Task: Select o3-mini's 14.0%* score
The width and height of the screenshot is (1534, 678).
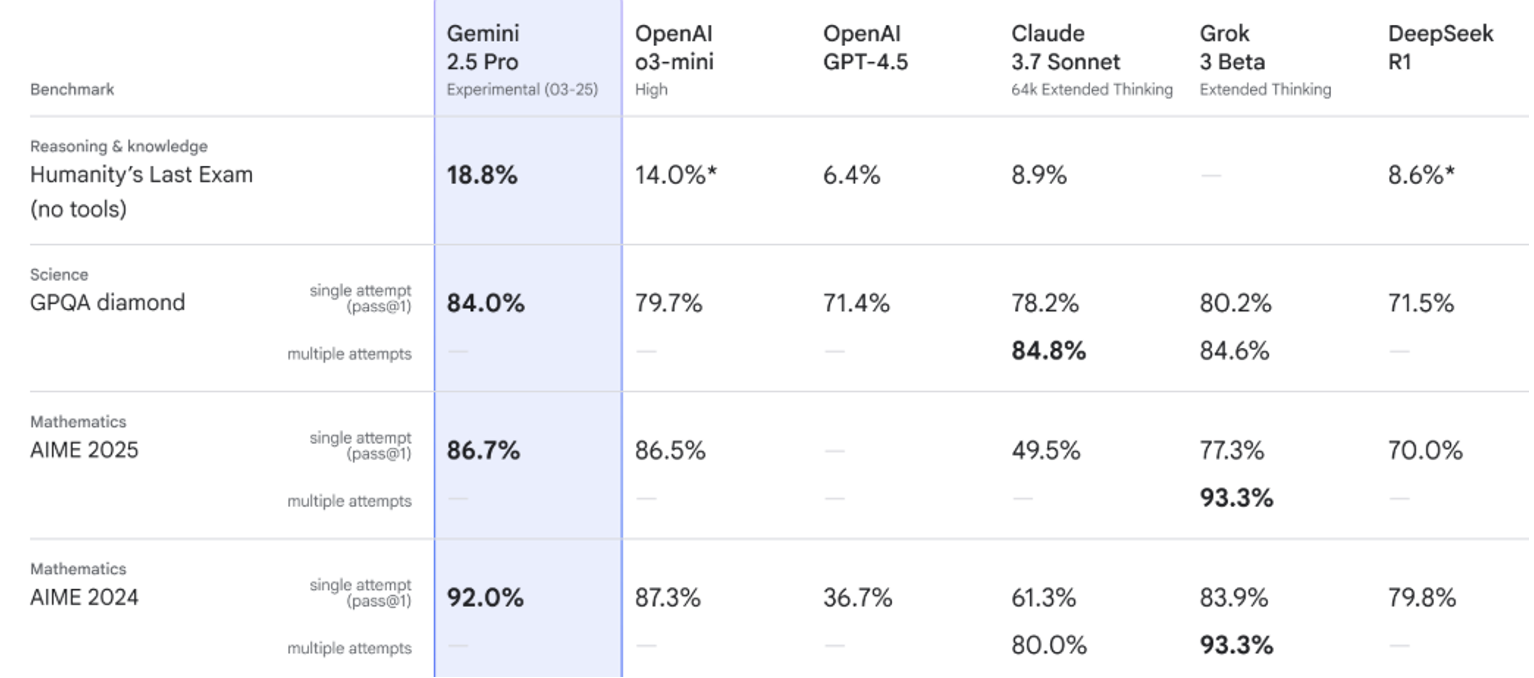Action: (x=676, y=176)
